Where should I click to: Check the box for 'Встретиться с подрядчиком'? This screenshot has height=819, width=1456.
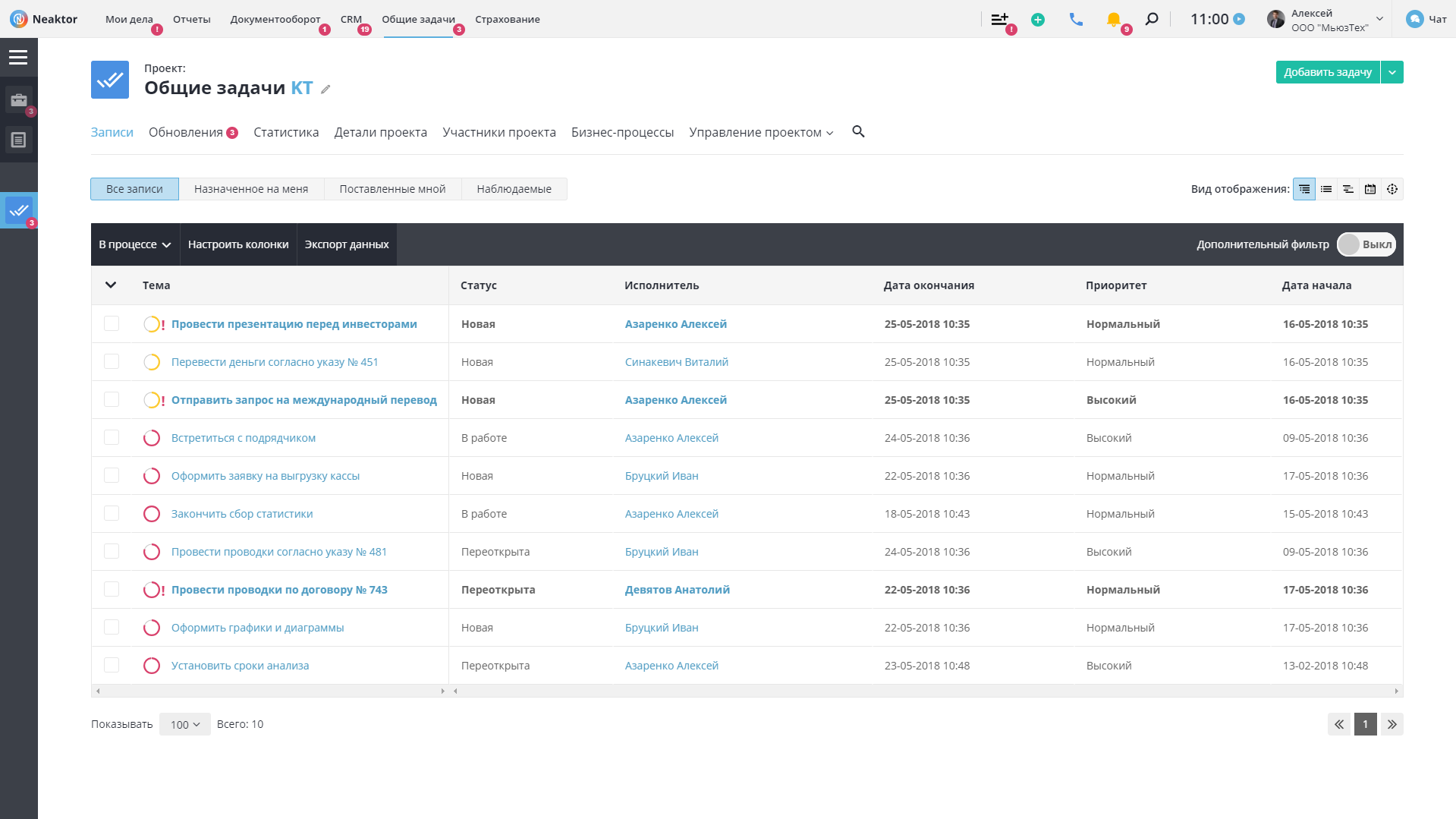point(112,438)
